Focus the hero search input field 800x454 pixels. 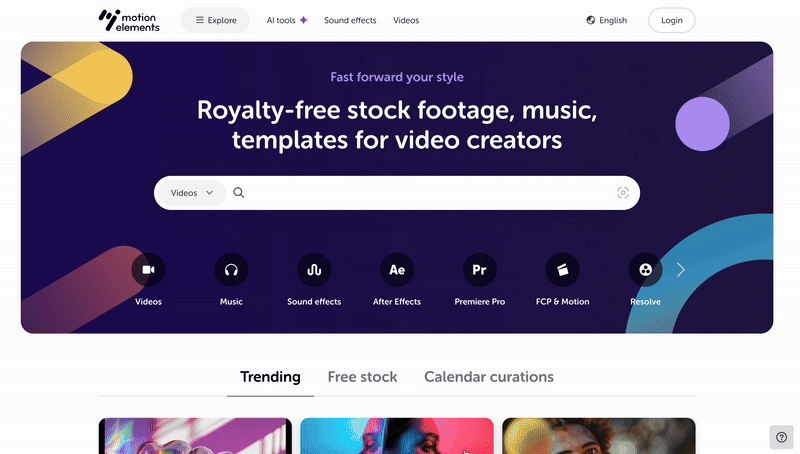coord(429,193)
